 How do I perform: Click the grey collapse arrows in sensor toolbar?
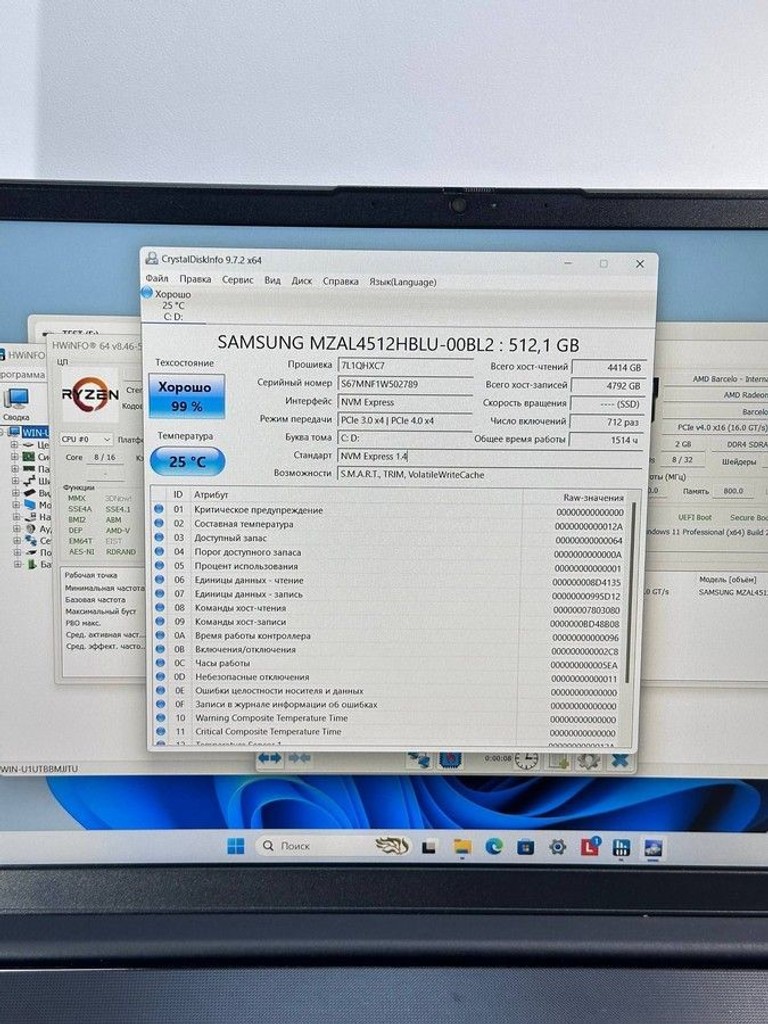[299, 758]
